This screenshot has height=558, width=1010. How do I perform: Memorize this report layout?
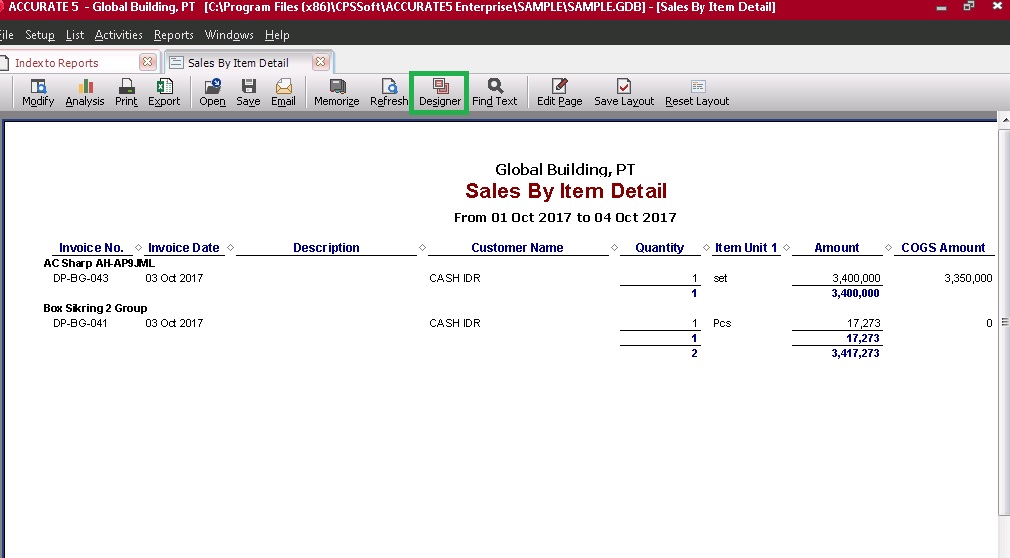click(336, 93)
